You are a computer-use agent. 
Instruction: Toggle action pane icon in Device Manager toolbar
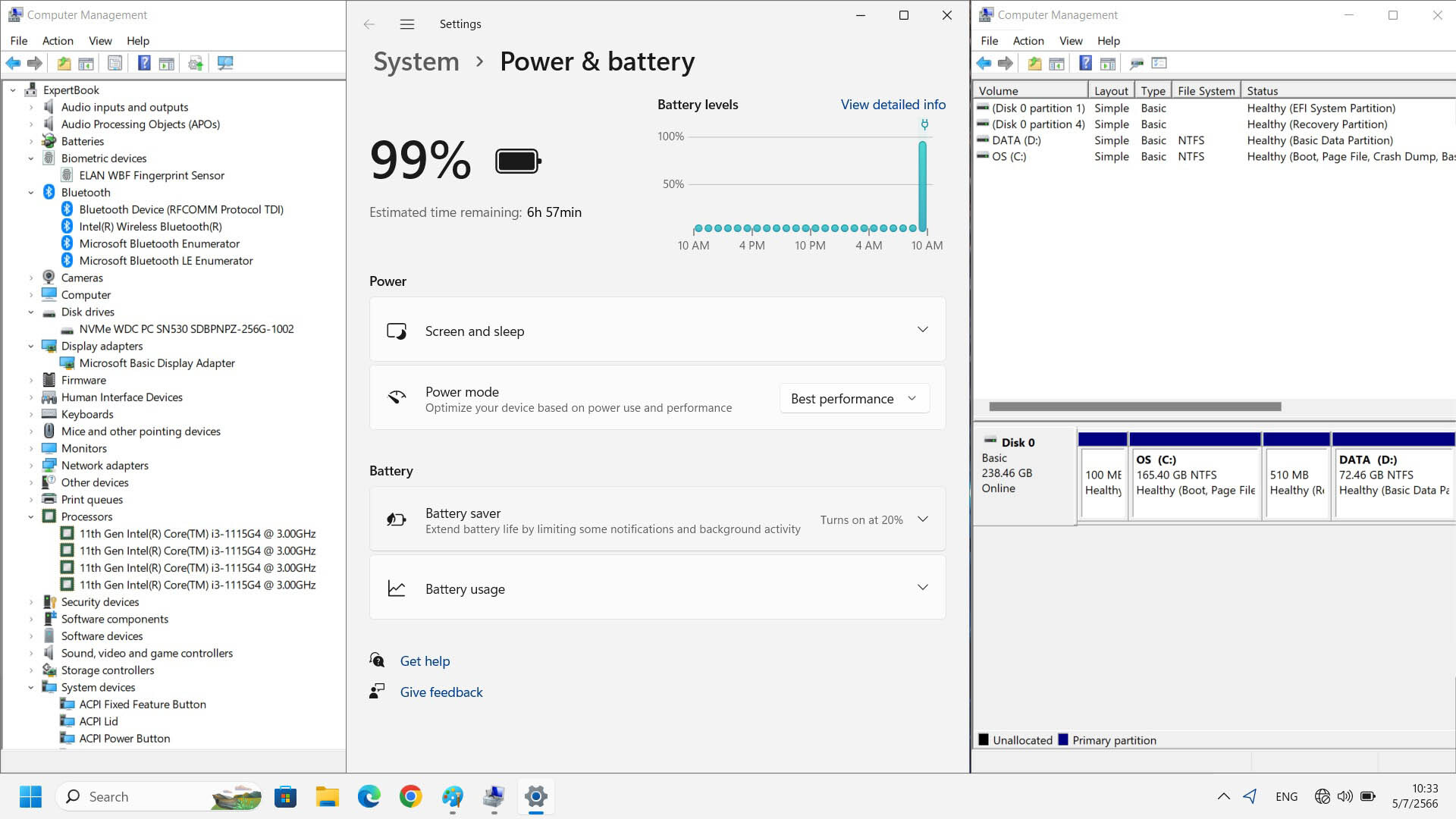(166, 64)
